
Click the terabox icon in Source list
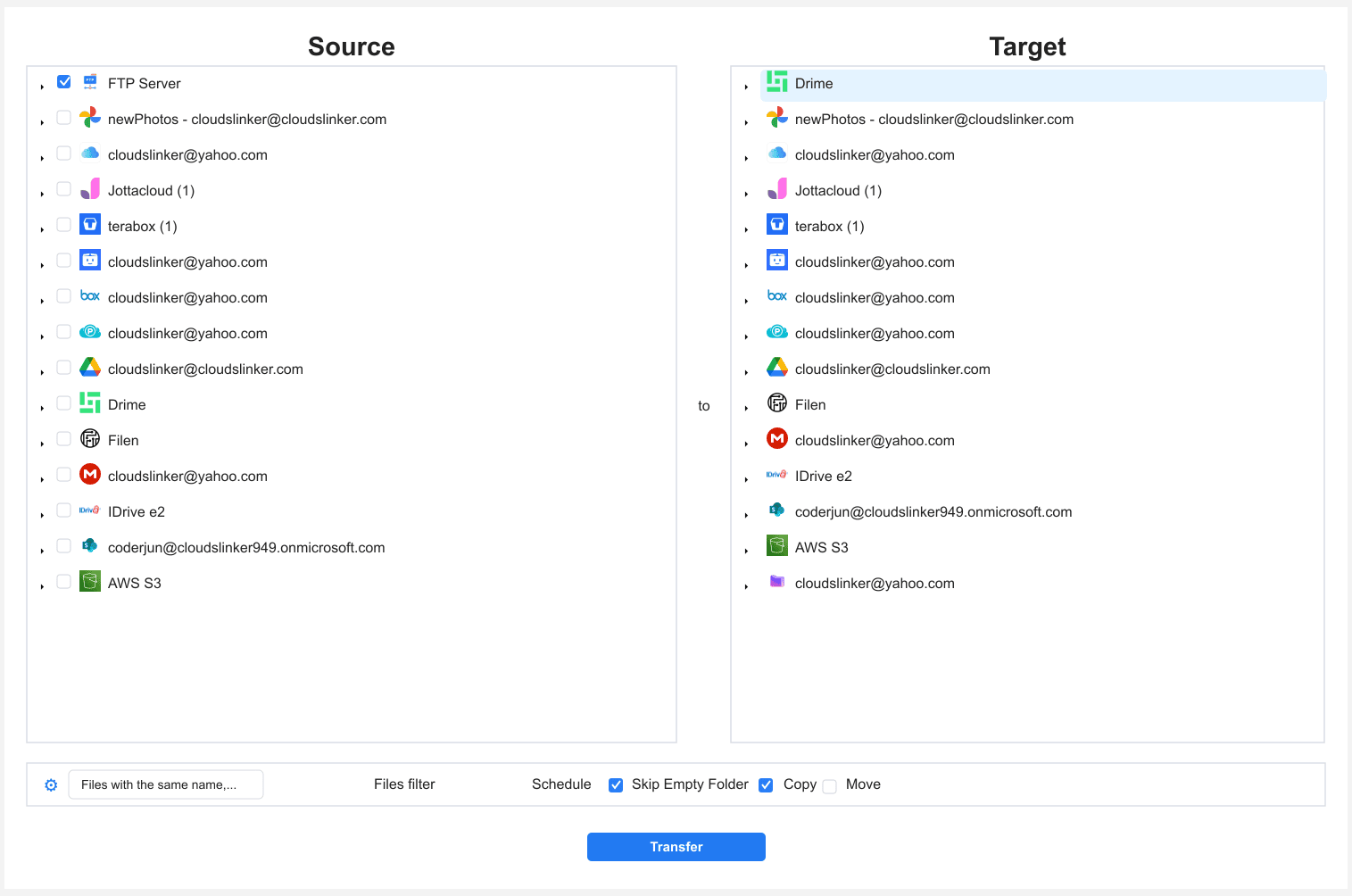pos(90,225)
